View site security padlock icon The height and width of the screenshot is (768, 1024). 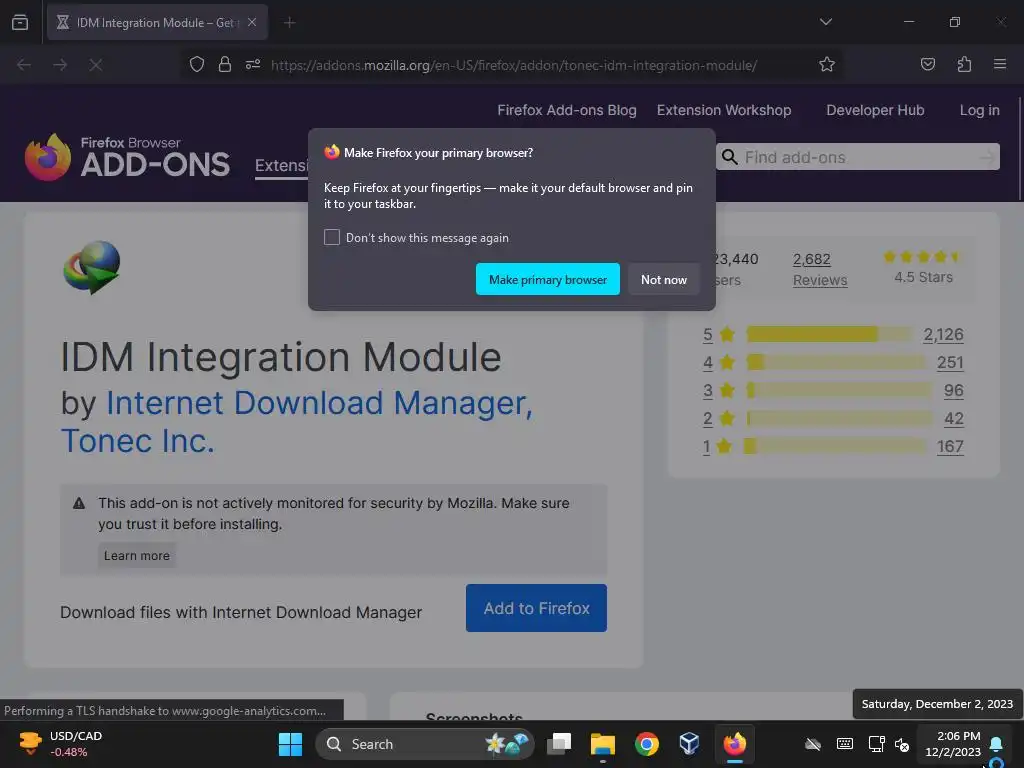pos(225,65)
